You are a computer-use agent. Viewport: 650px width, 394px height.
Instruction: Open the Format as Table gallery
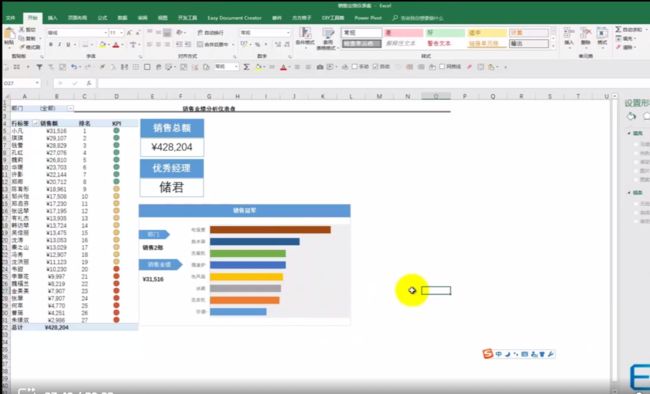click(328, 38)
